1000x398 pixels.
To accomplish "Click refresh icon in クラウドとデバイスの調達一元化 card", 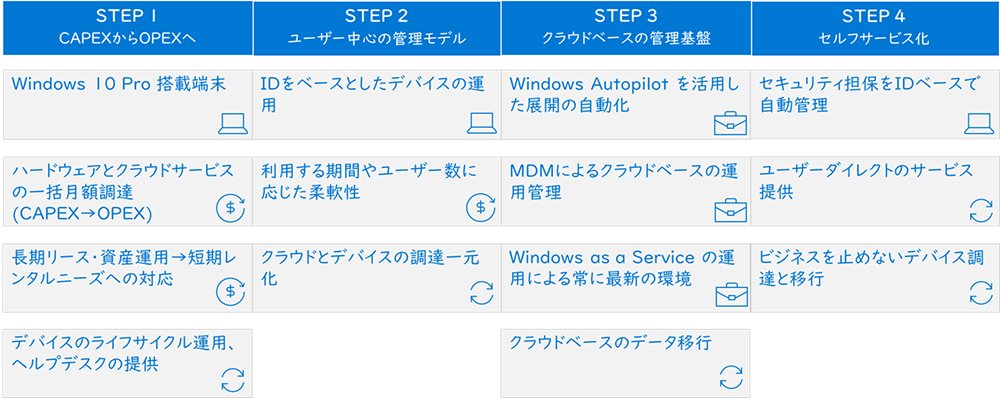I will pyautogui.click(x=482, y=293).
